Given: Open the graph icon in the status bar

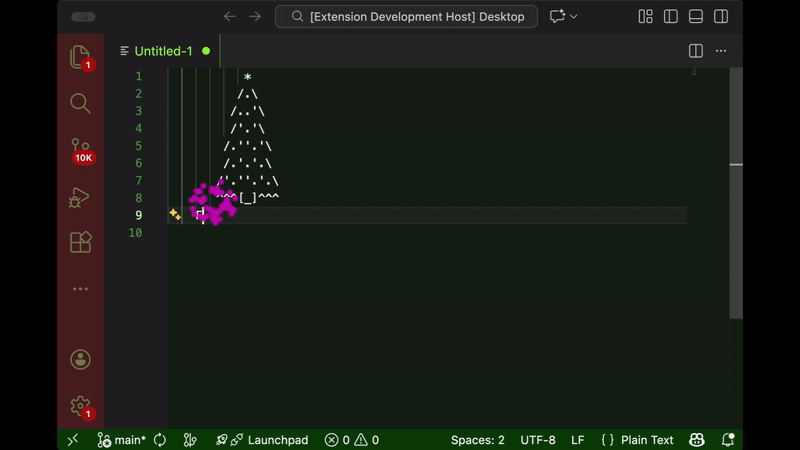Looking at the screenshot, I should (x=190, y=440).
